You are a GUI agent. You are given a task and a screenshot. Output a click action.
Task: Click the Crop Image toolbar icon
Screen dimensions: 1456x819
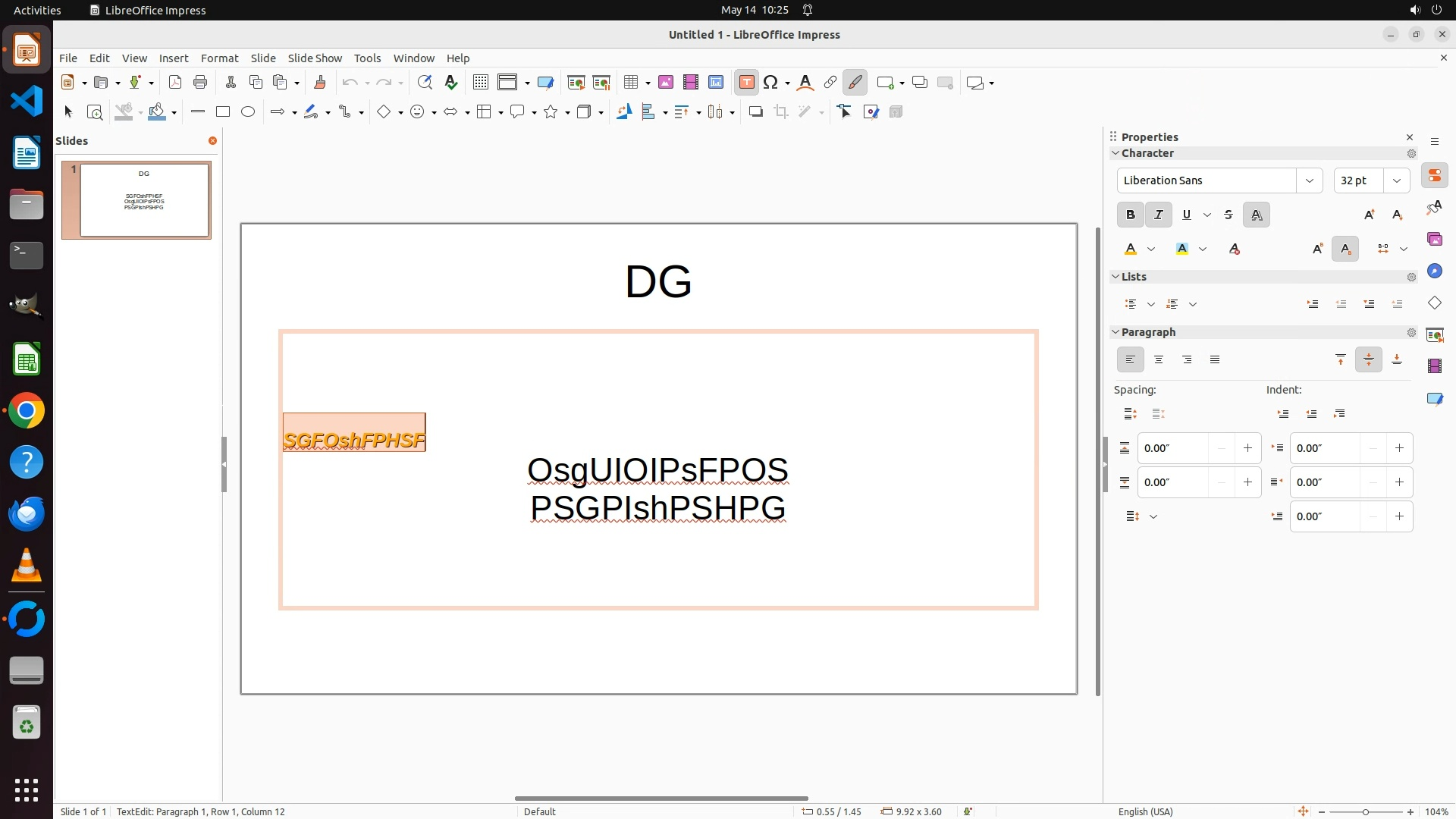[x=781, y=112]
